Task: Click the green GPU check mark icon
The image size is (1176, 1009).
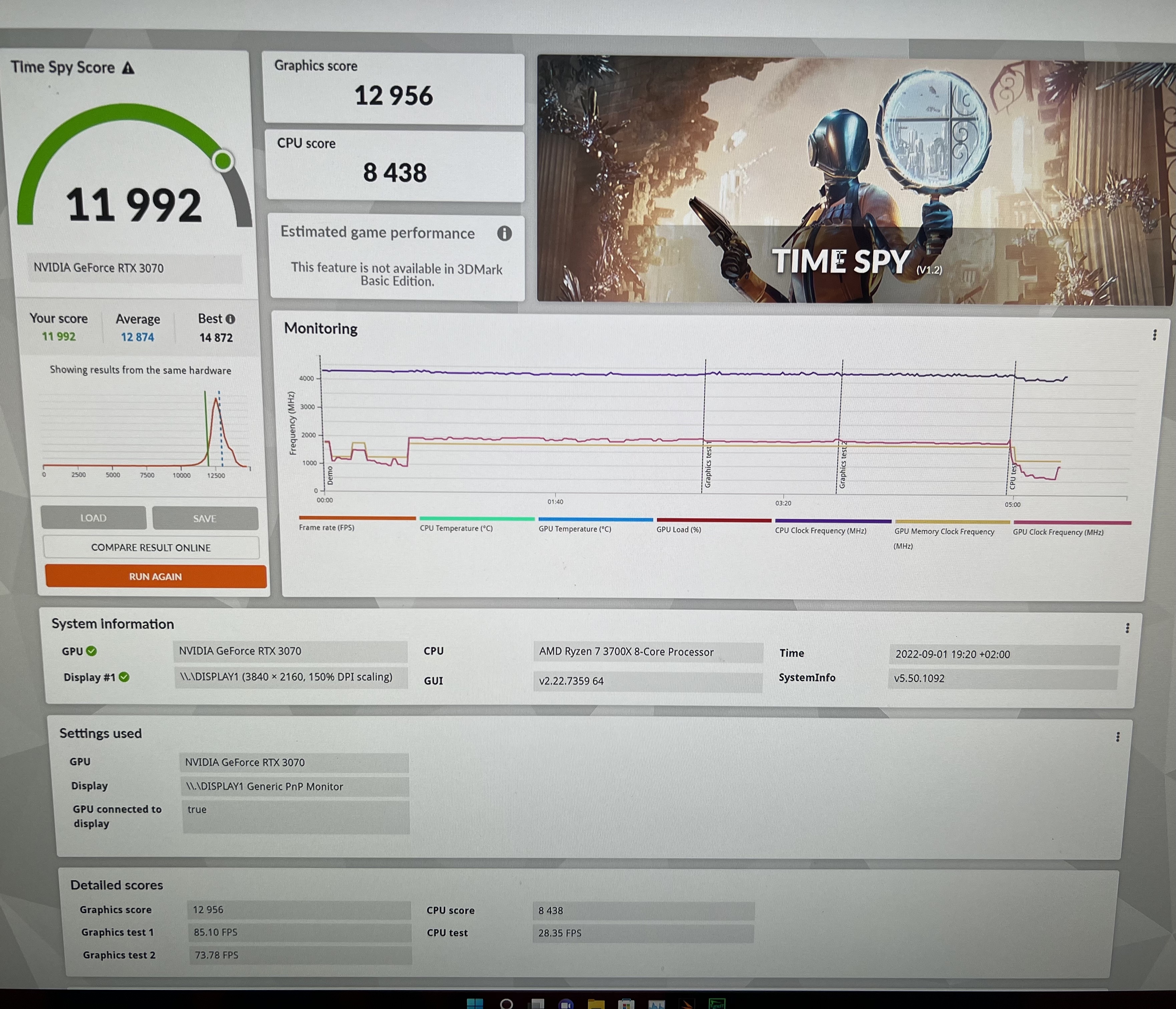Action: point(91,651)
